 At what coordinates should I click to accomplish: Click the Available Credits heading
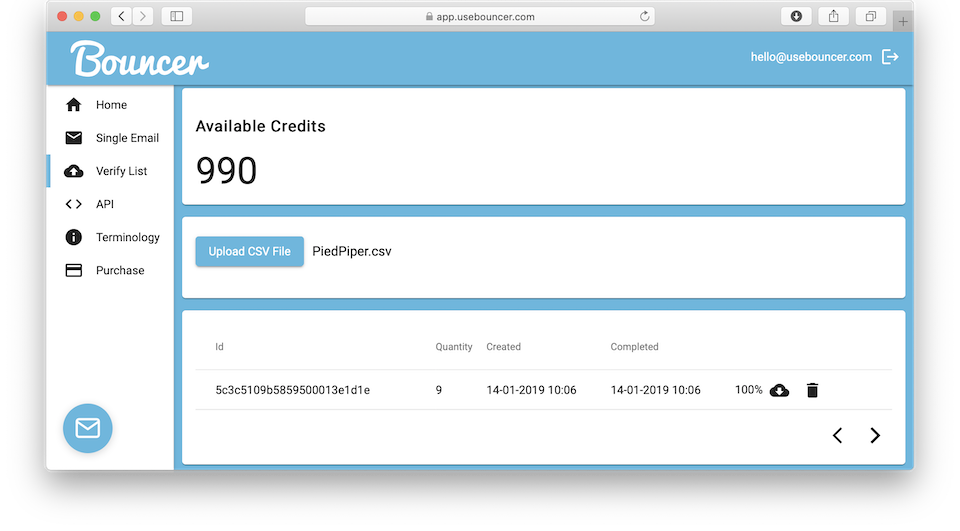(x=260, y=126)
